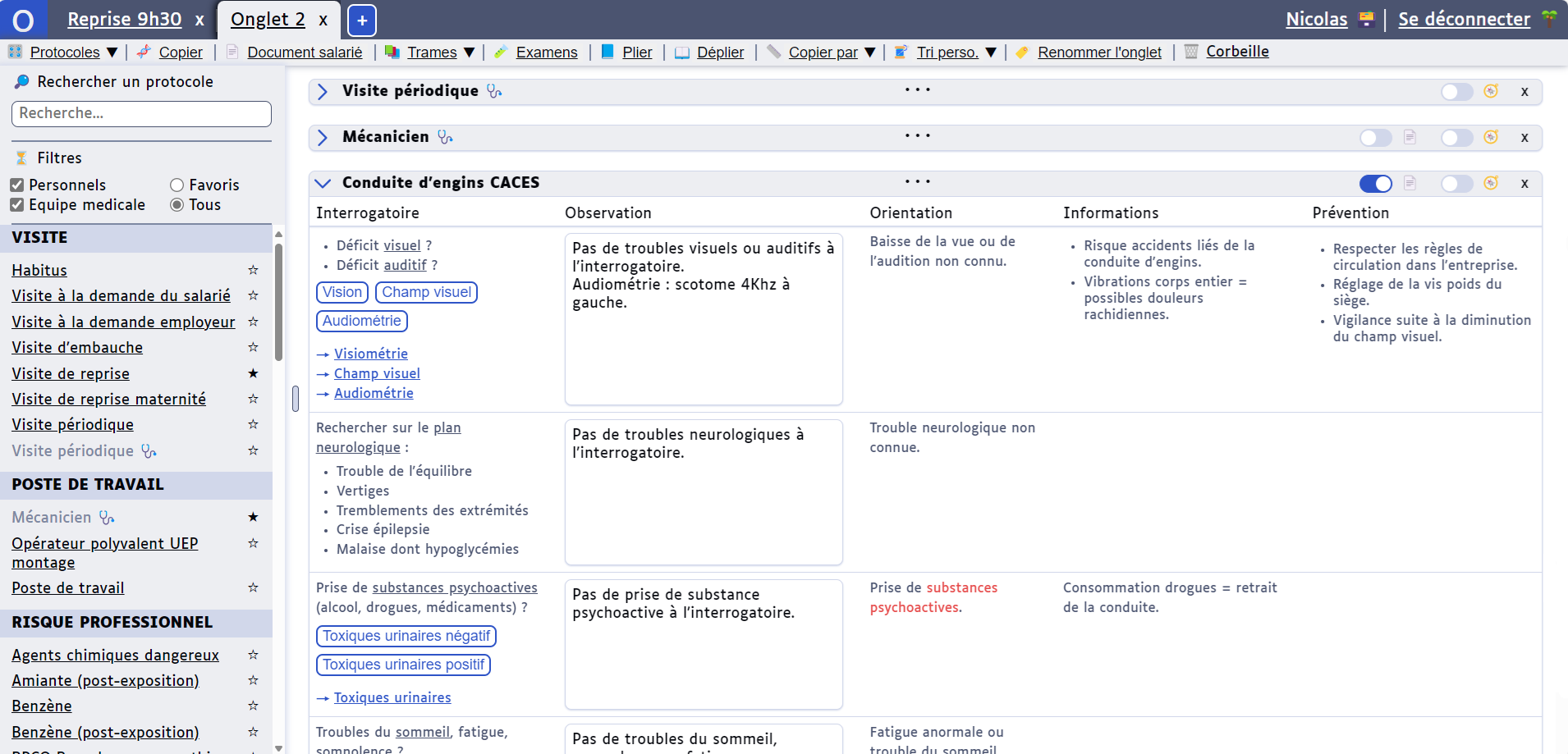Click inside the Recherche input field
The width and height of the screenshot is (1568, 754).
(x=140, y=113)
